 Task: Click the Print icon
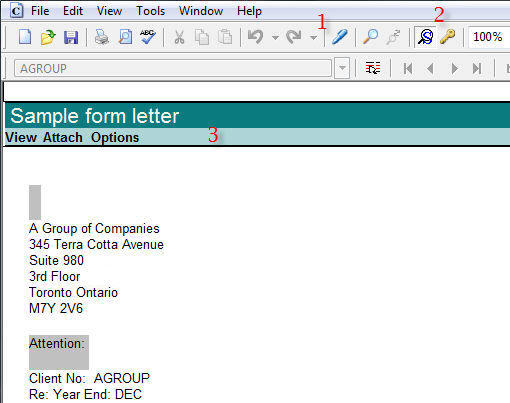click(101, 37)
